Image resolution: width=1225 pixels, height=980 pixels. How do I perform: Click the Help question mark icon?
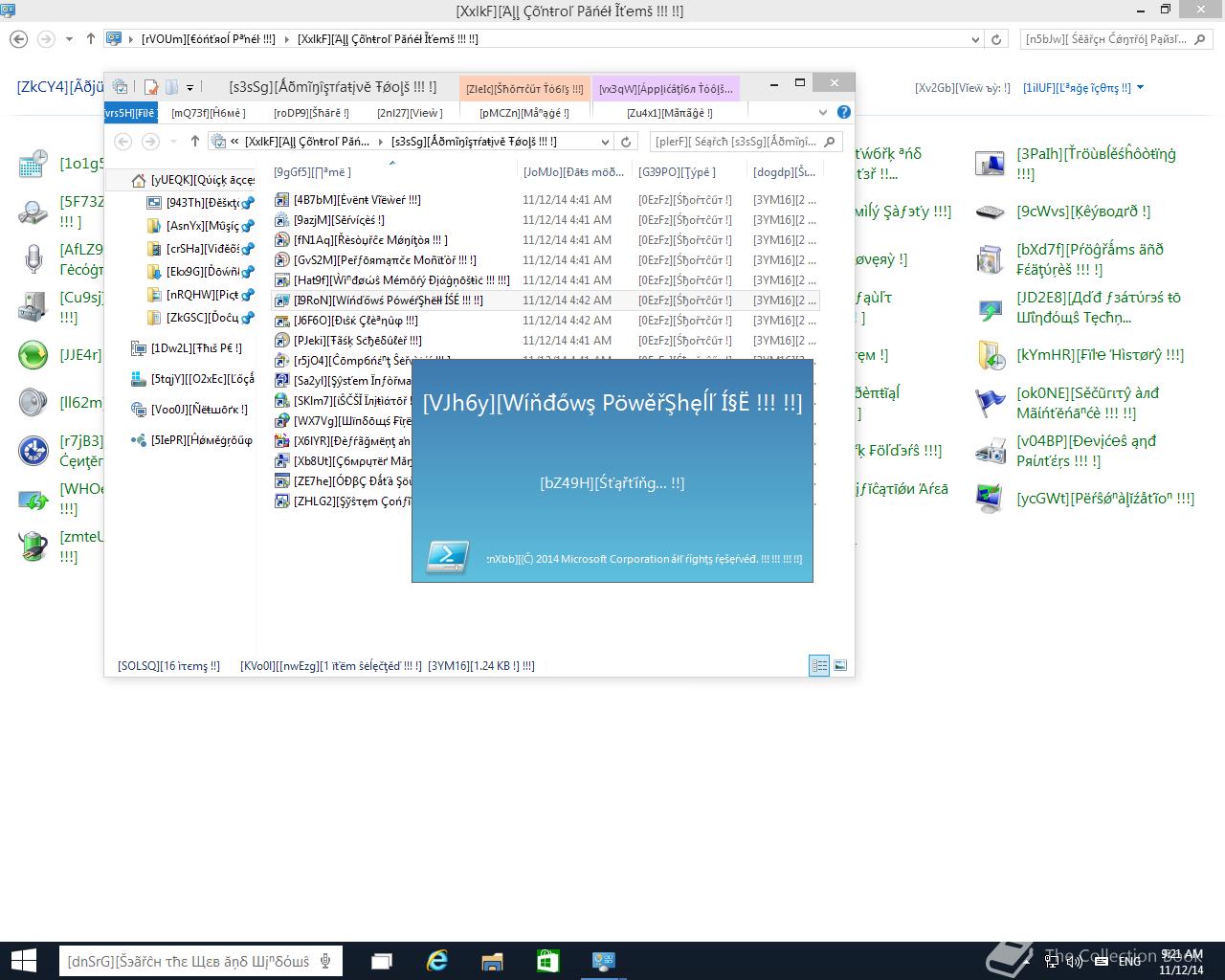click(843, 112)
